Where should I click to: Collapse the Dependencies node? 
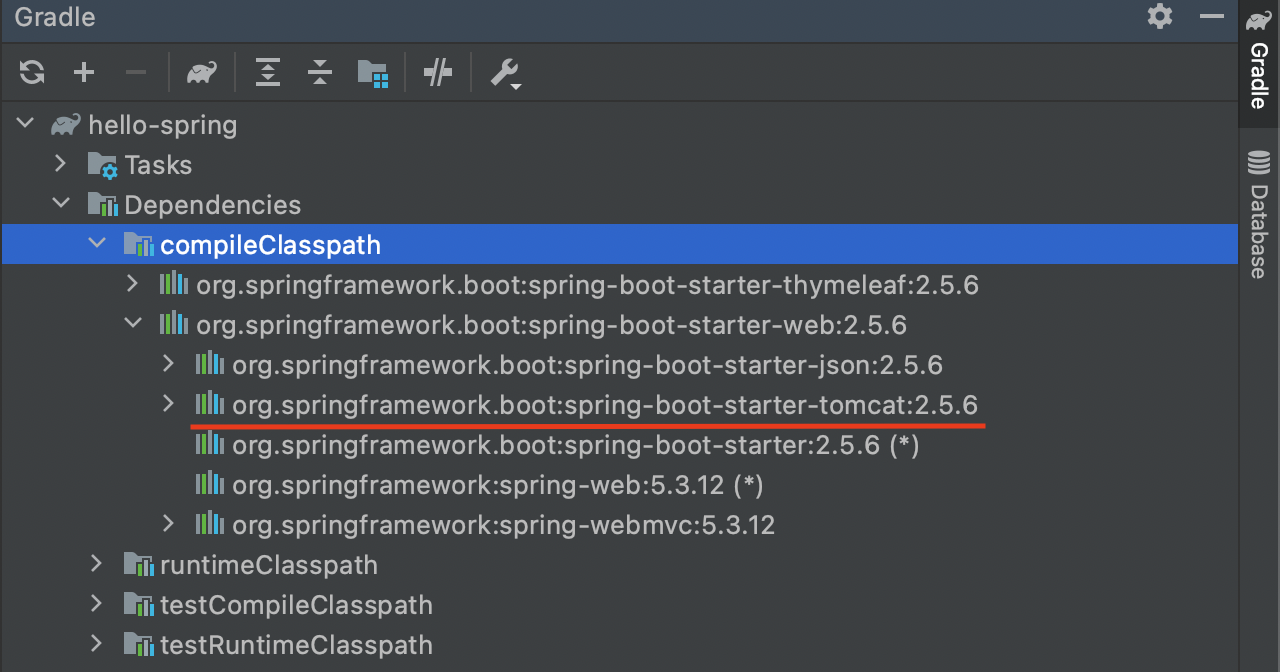[61, 204]
